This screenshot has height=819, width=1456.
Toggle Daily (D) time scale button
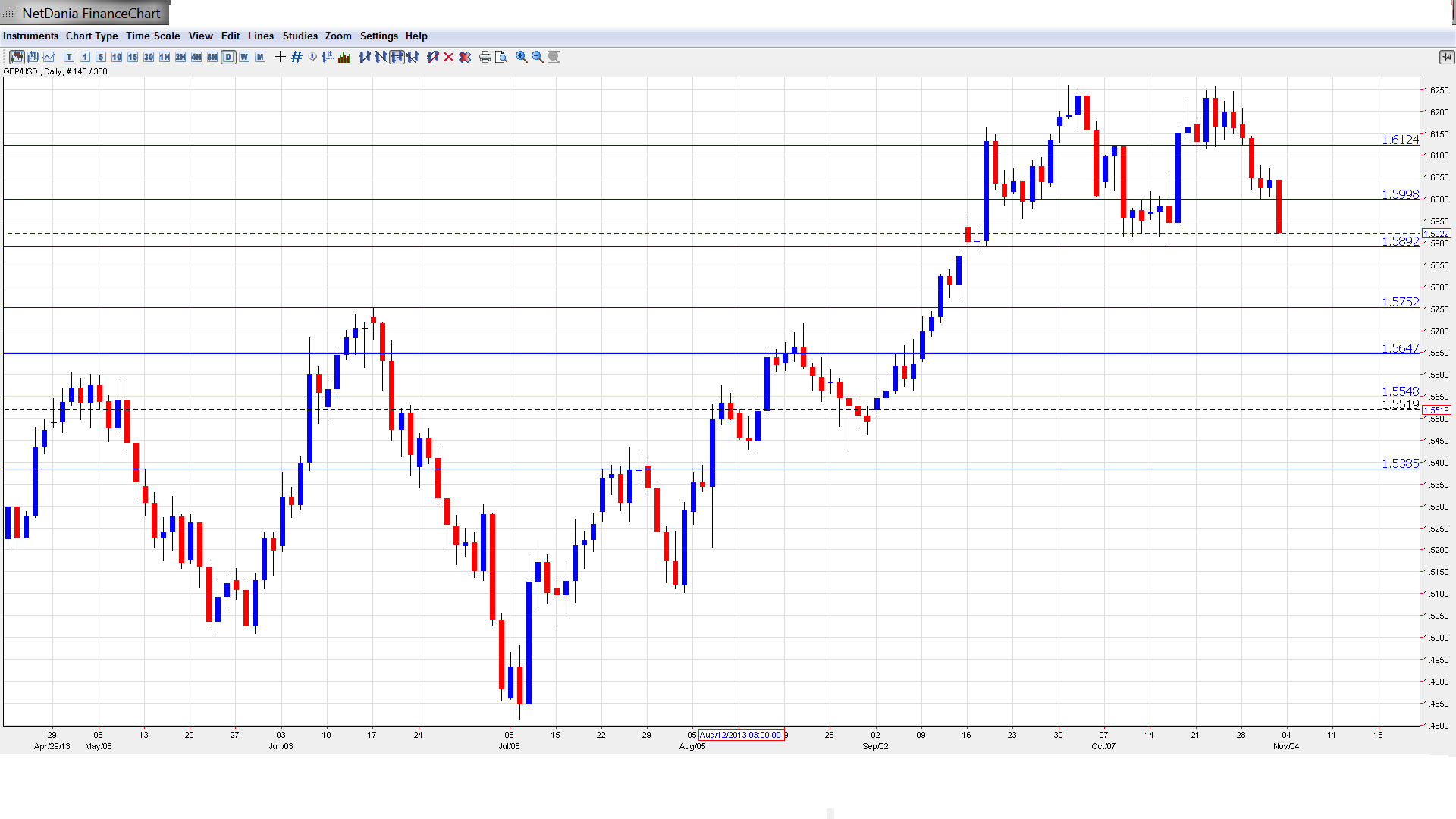click(x=228, y=57)
